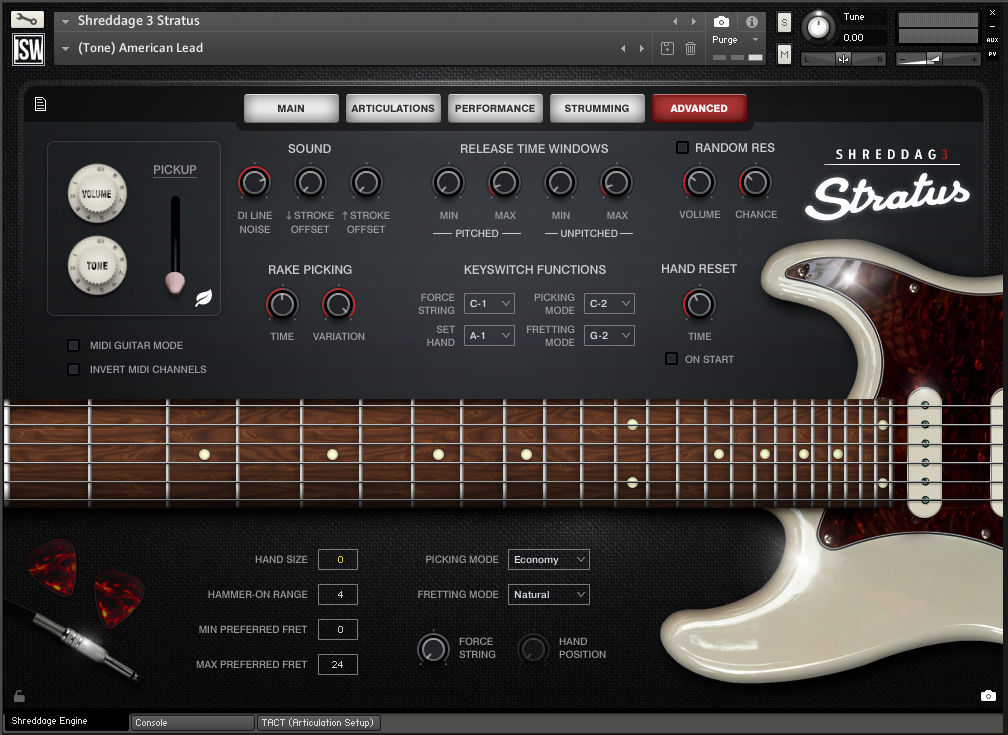Open the TACT (Articulation Setup) script tab
This screenshot has width=1008, height=735.
pos(318,723)
